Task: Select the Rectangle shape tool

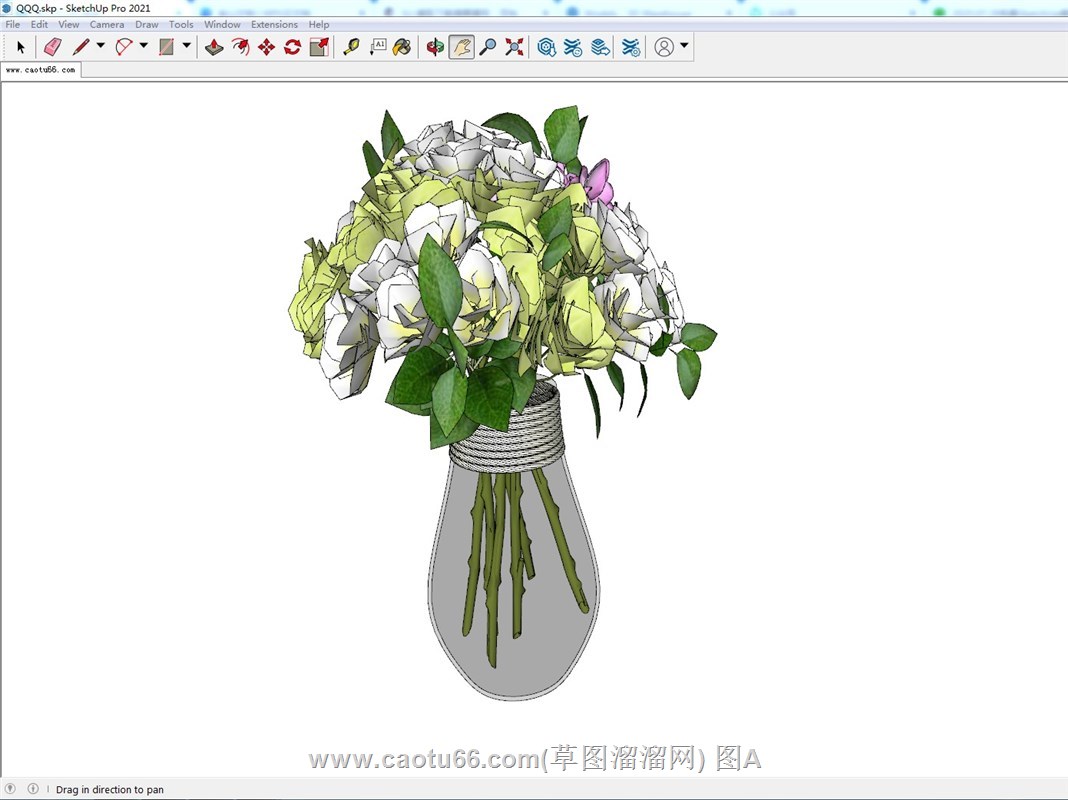Action: [x=166, y=47]
